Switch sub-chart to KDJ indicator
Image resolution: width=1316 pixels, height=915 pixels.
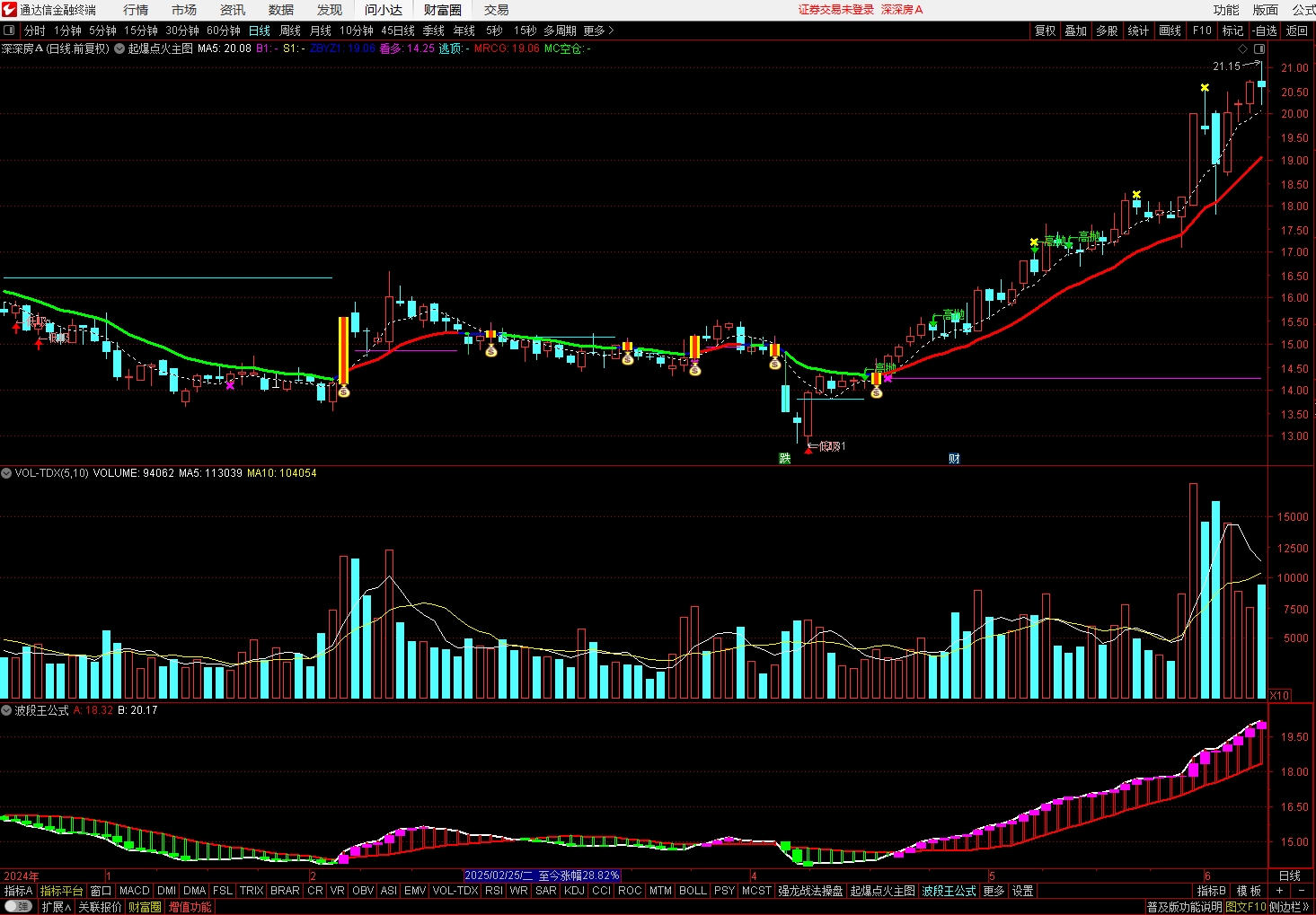574,891
